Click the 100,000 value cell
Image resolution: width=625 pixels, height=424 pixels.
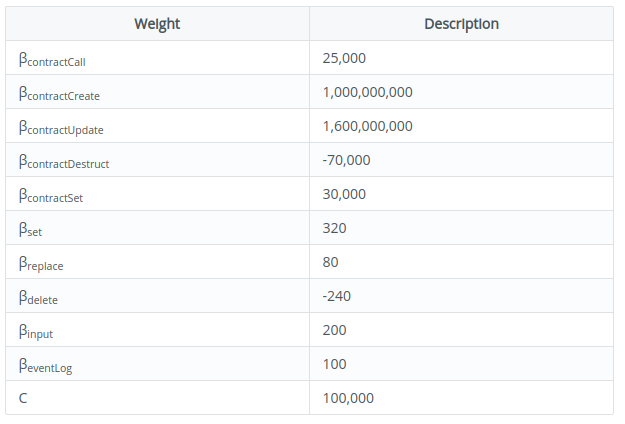pyautogui.click(x=349, y=398)
